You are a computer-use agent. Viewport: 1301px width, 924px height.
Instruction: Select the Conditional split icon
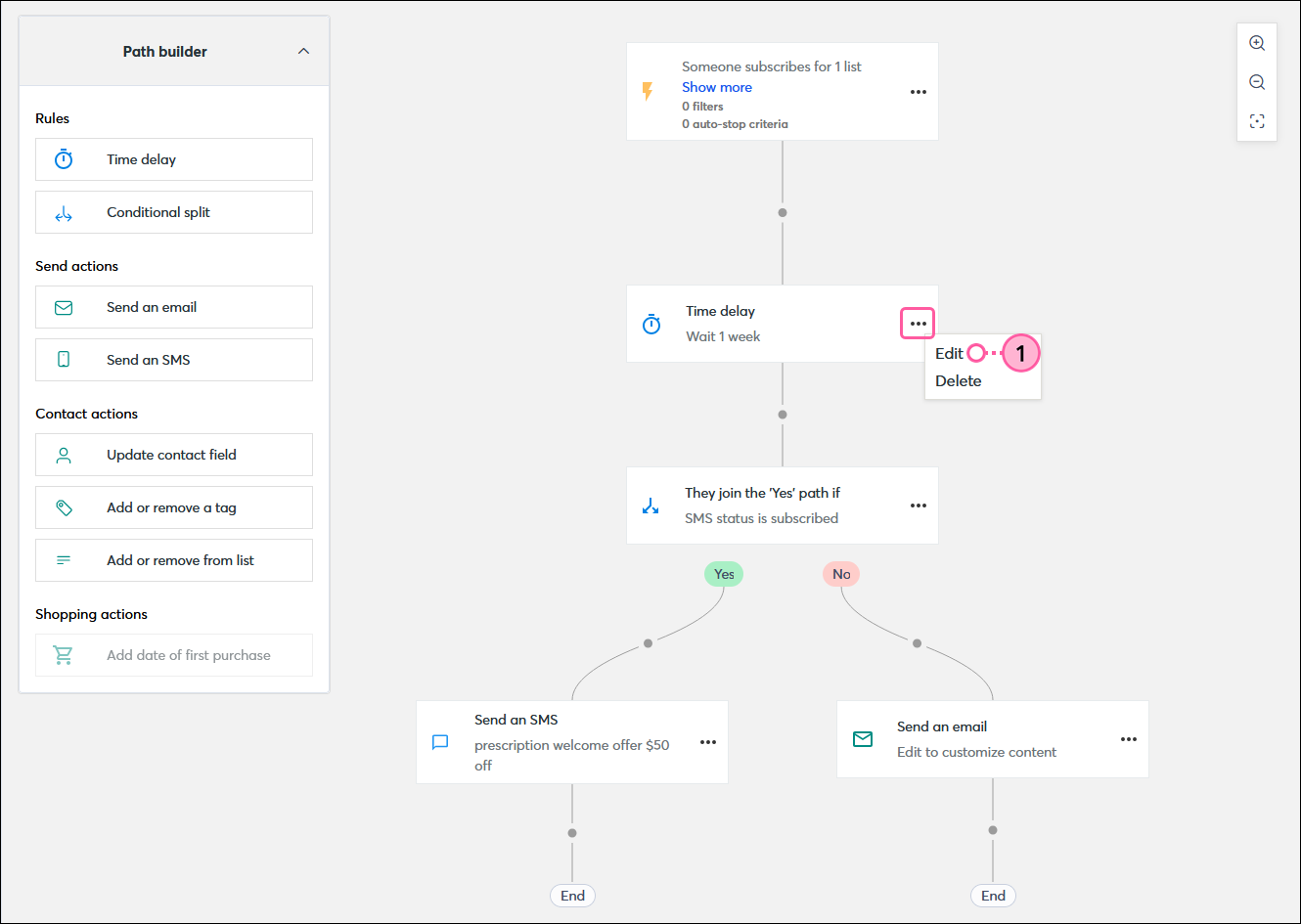[63, 211]
